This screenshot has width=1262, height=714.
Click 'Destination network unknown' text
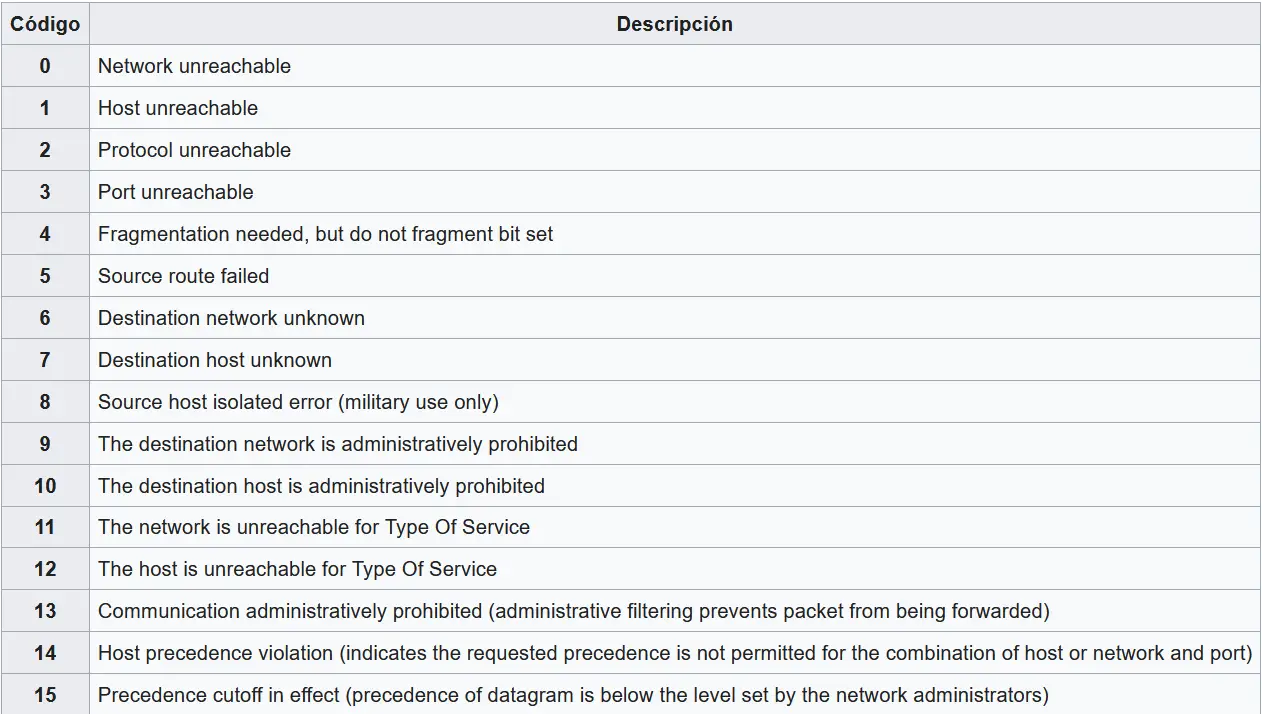[x=231, y=318]
